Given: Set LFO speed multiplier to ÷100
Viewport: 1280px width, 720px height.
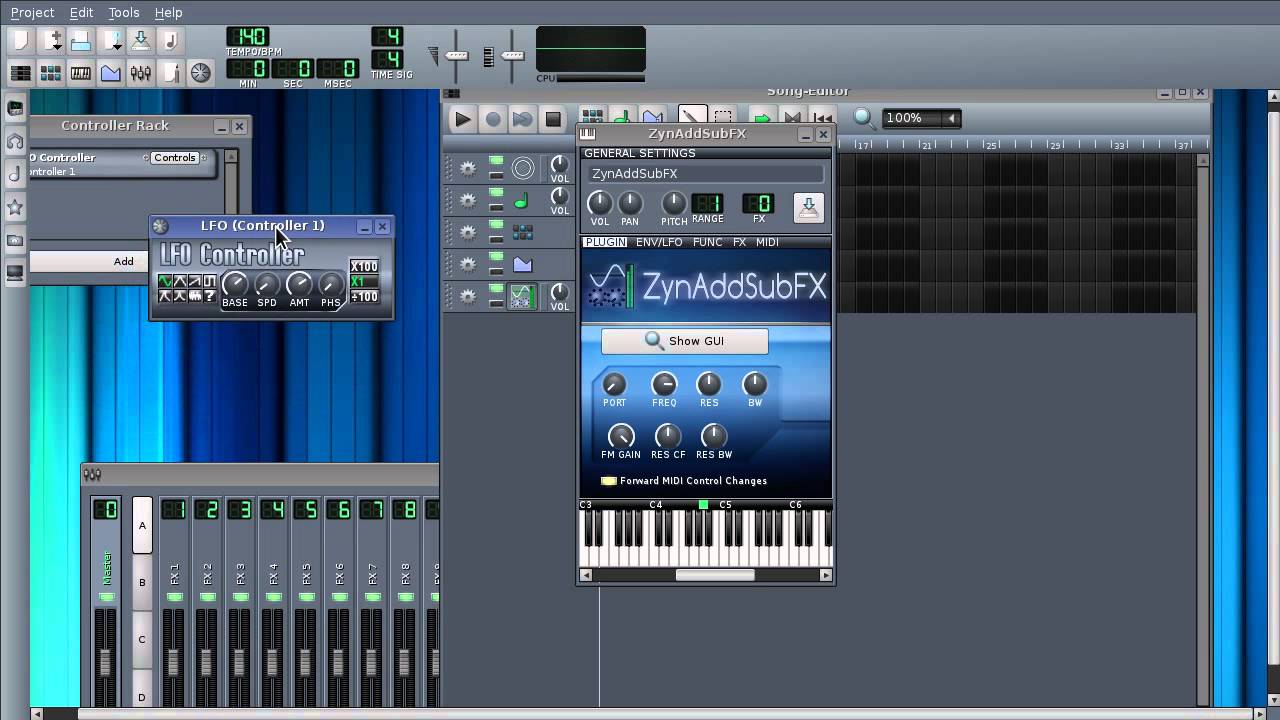Looking at the screenshot, I should point(364,297).
